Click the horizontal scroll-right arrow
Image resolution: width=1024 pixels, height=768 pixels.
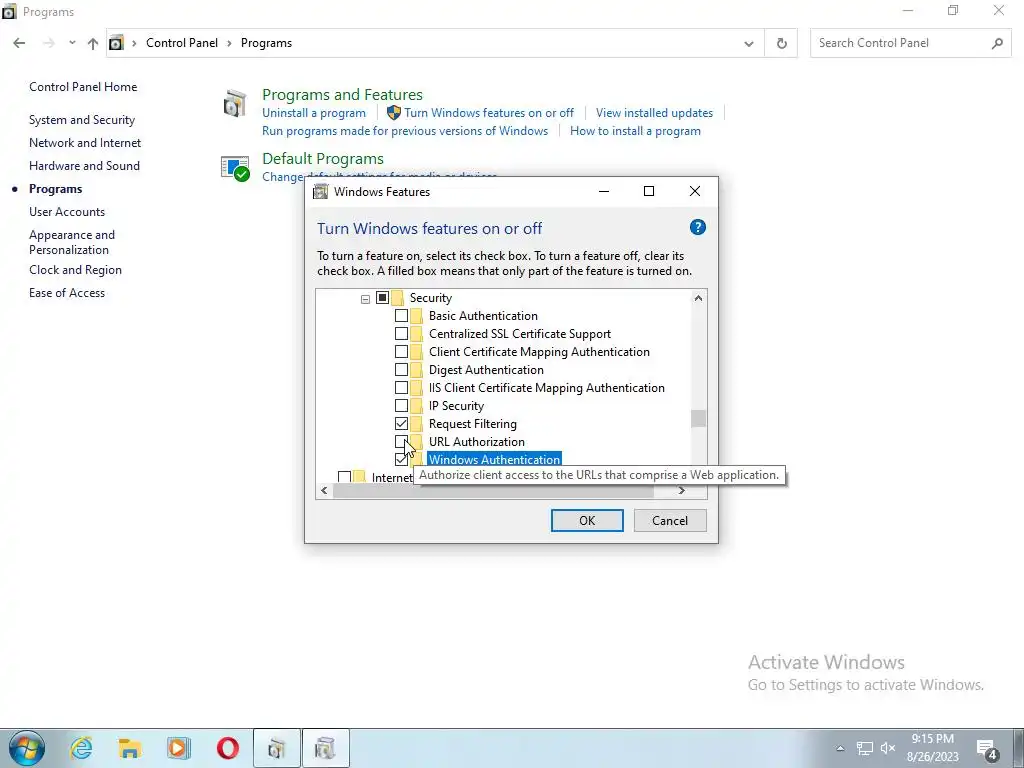[x=681, y=490]
